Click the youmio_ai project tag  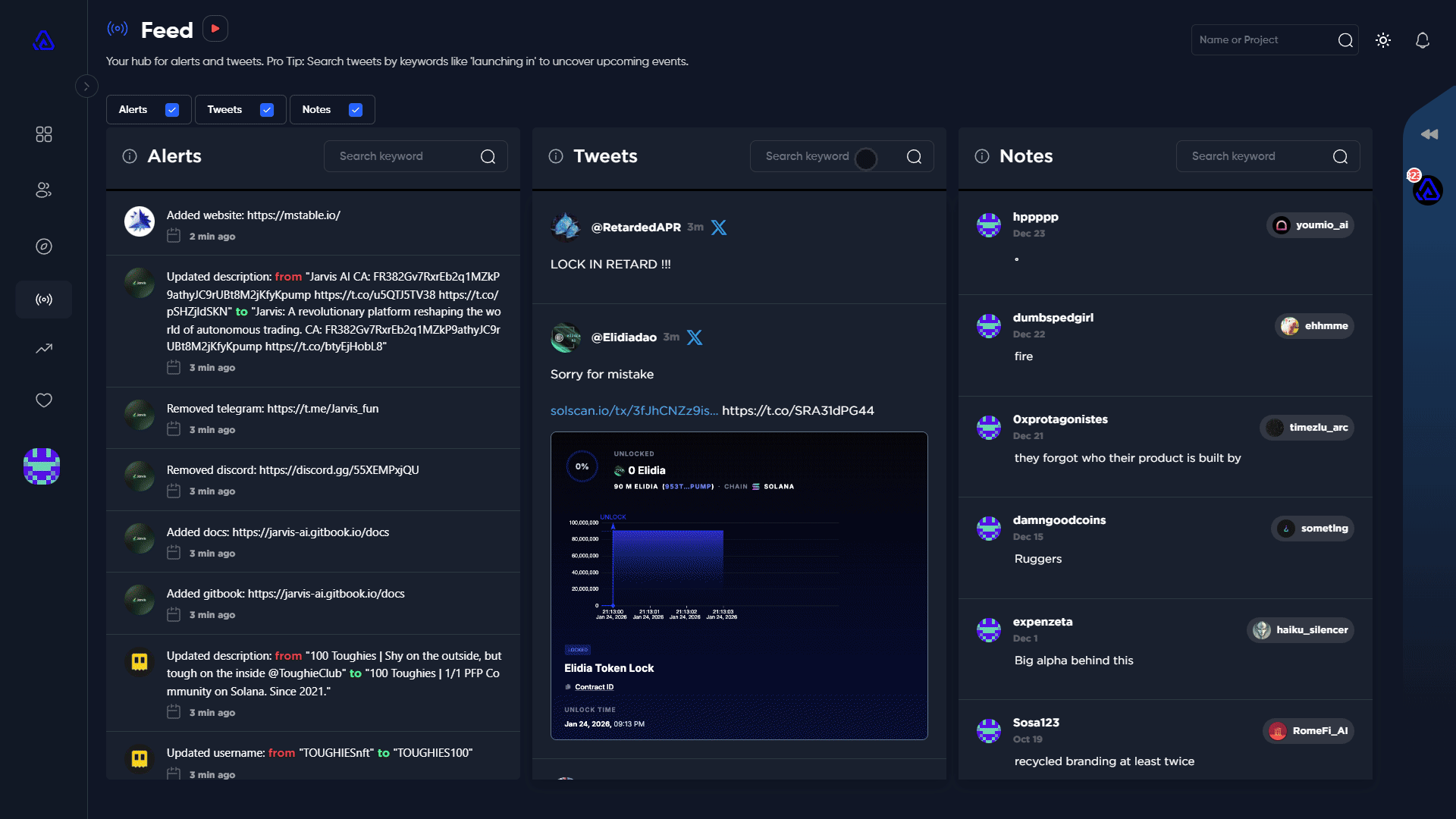(1310, 225)
